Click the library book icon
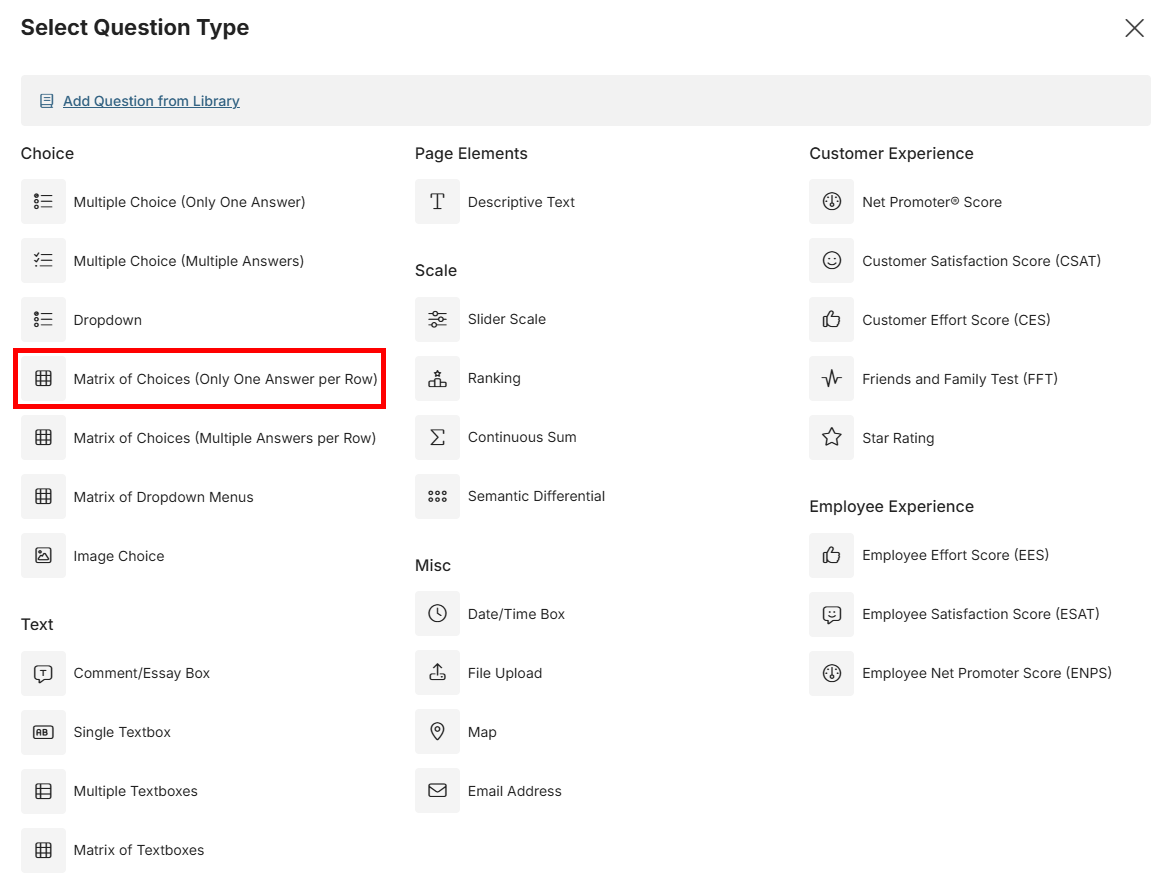 (46, 101)
